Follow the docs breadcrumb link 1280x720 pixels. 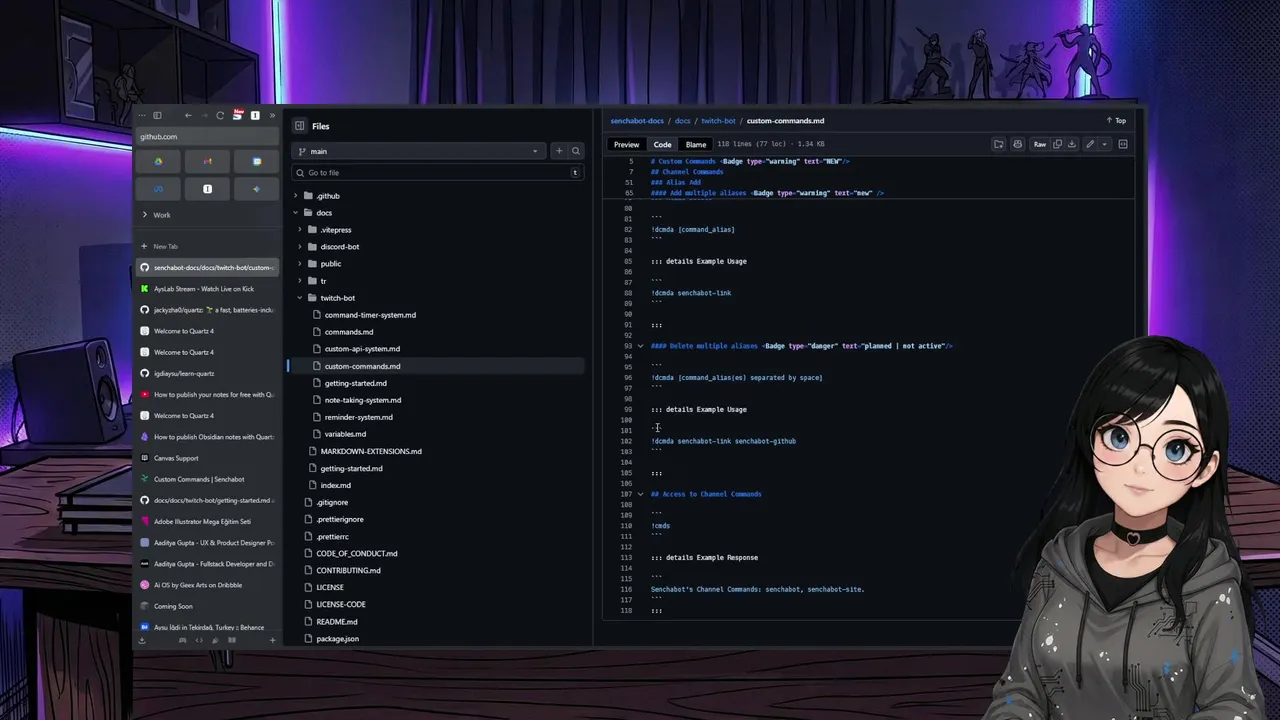coord(682,121)
